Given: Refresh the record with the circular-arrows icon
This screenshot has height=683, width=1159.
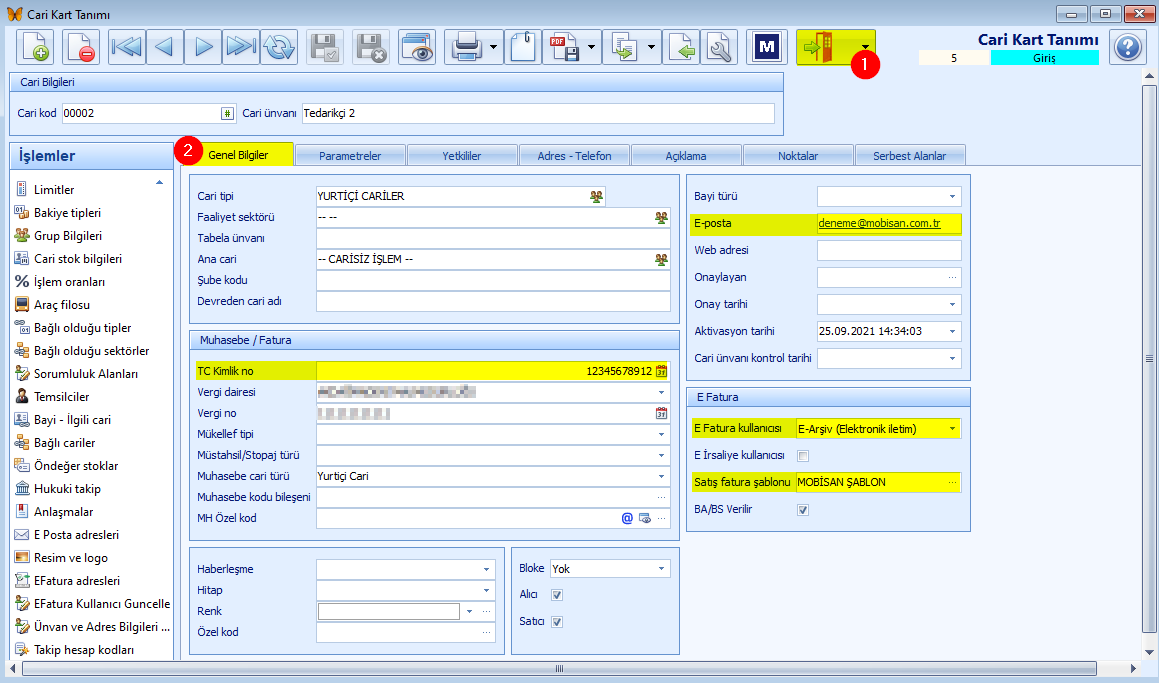Looking at the screenshot, I should (279, 47).
